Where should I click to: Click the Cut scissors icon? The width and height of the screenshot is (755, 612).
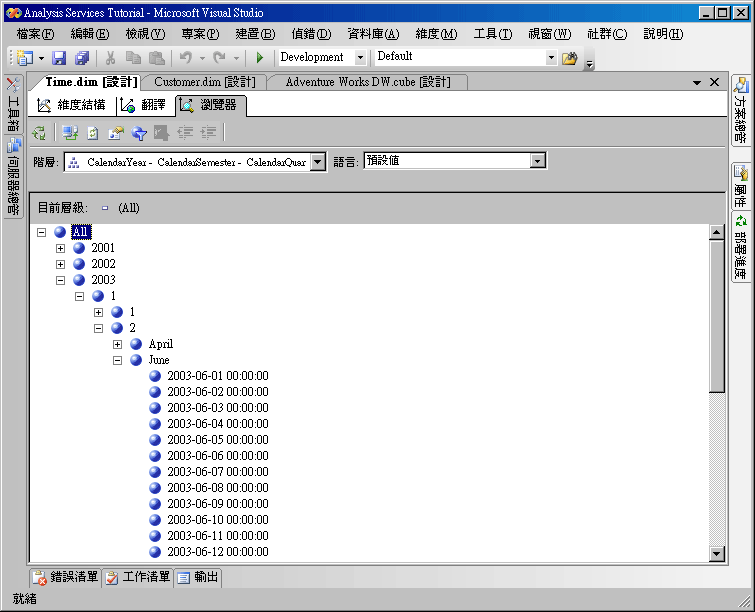point(110,58)
